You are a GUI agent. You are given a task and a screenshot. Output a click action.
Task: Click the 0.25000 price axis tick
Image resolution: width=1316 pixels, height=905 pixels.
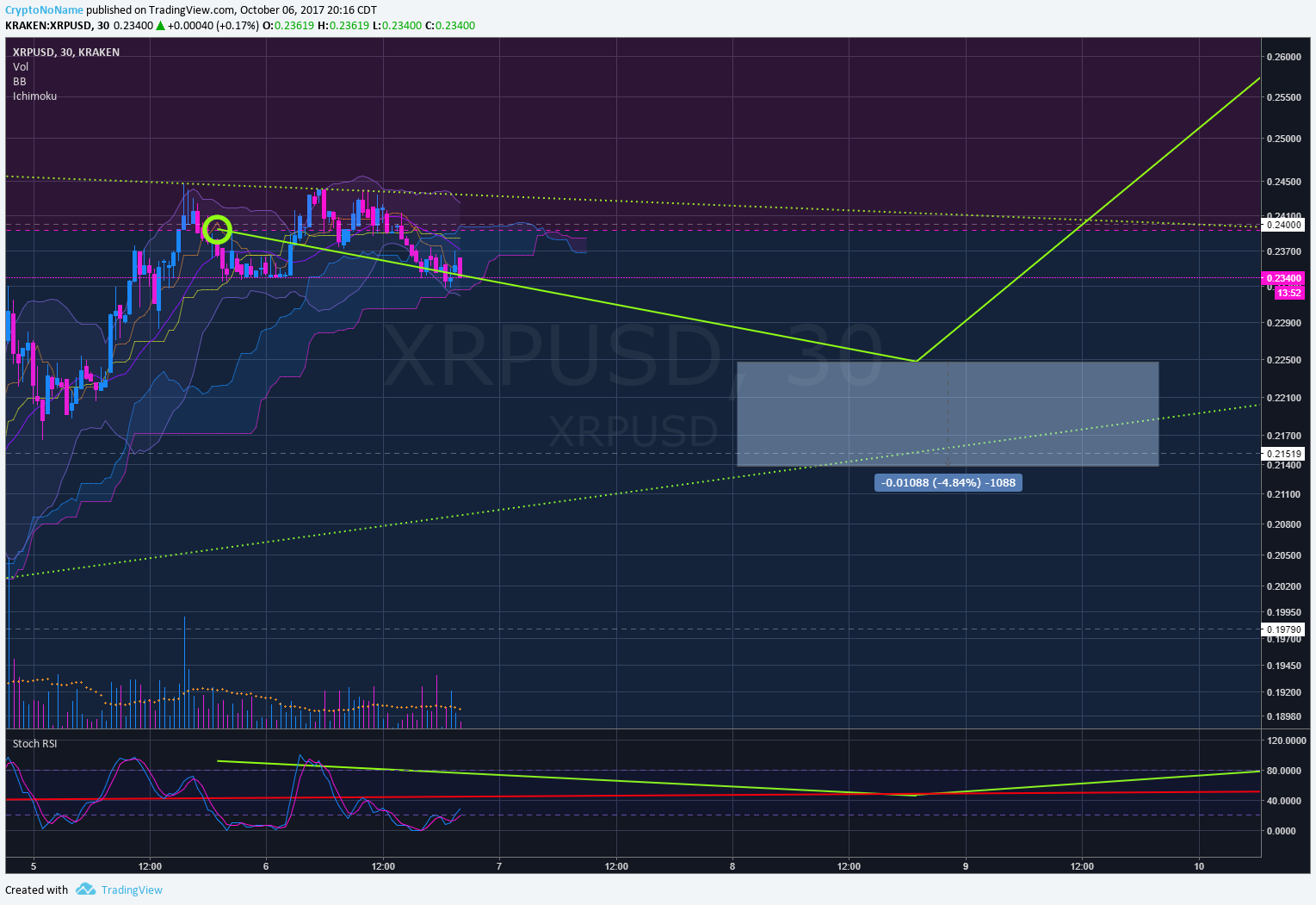coord(1283,139)
